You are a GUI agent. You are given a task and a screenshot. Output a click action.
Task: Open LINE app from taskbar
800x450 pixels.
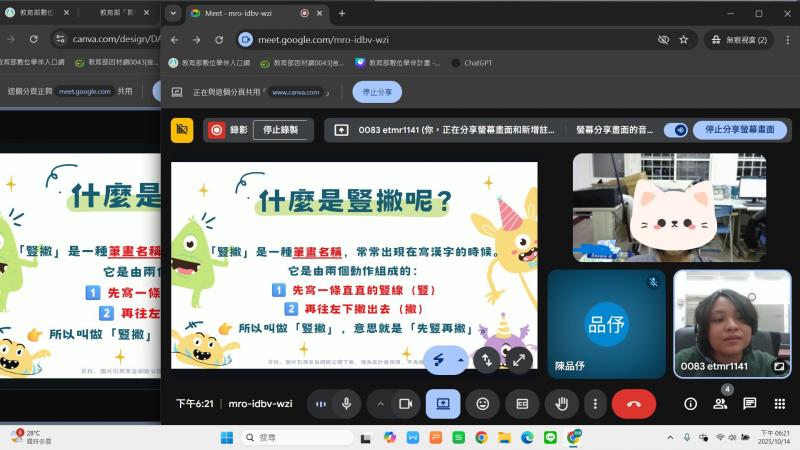click(551, 438)
